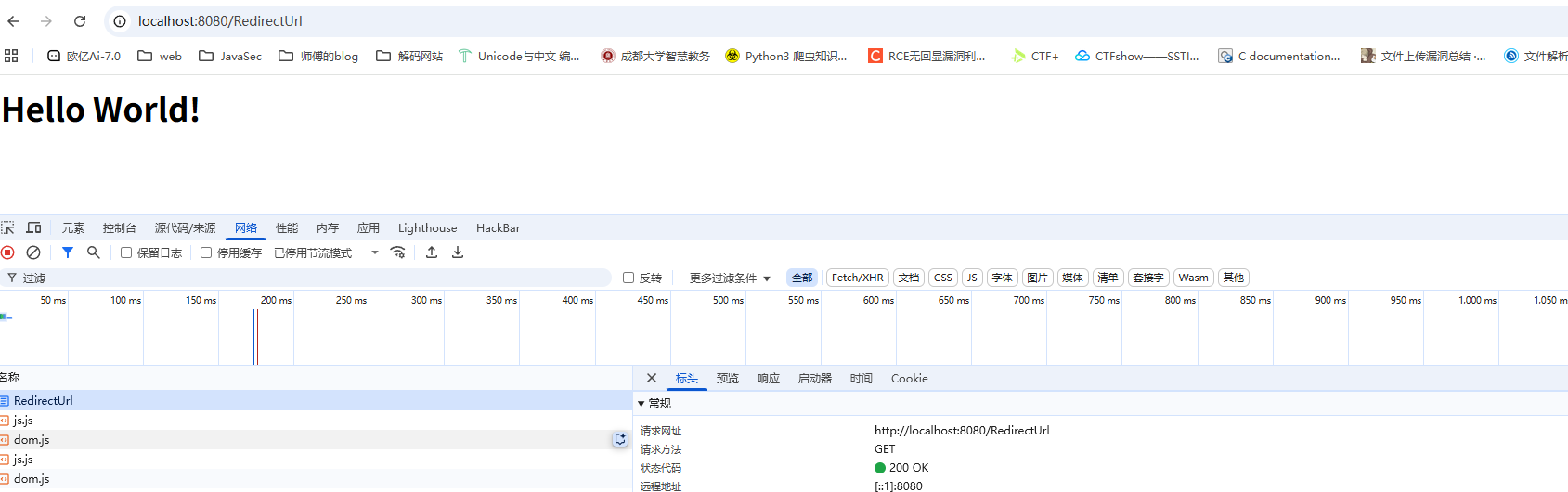The image size is (1568, 492).
Task: Enable the 停用缓存 checkbox
Action: pyautogui.click(x=206, y=252)
